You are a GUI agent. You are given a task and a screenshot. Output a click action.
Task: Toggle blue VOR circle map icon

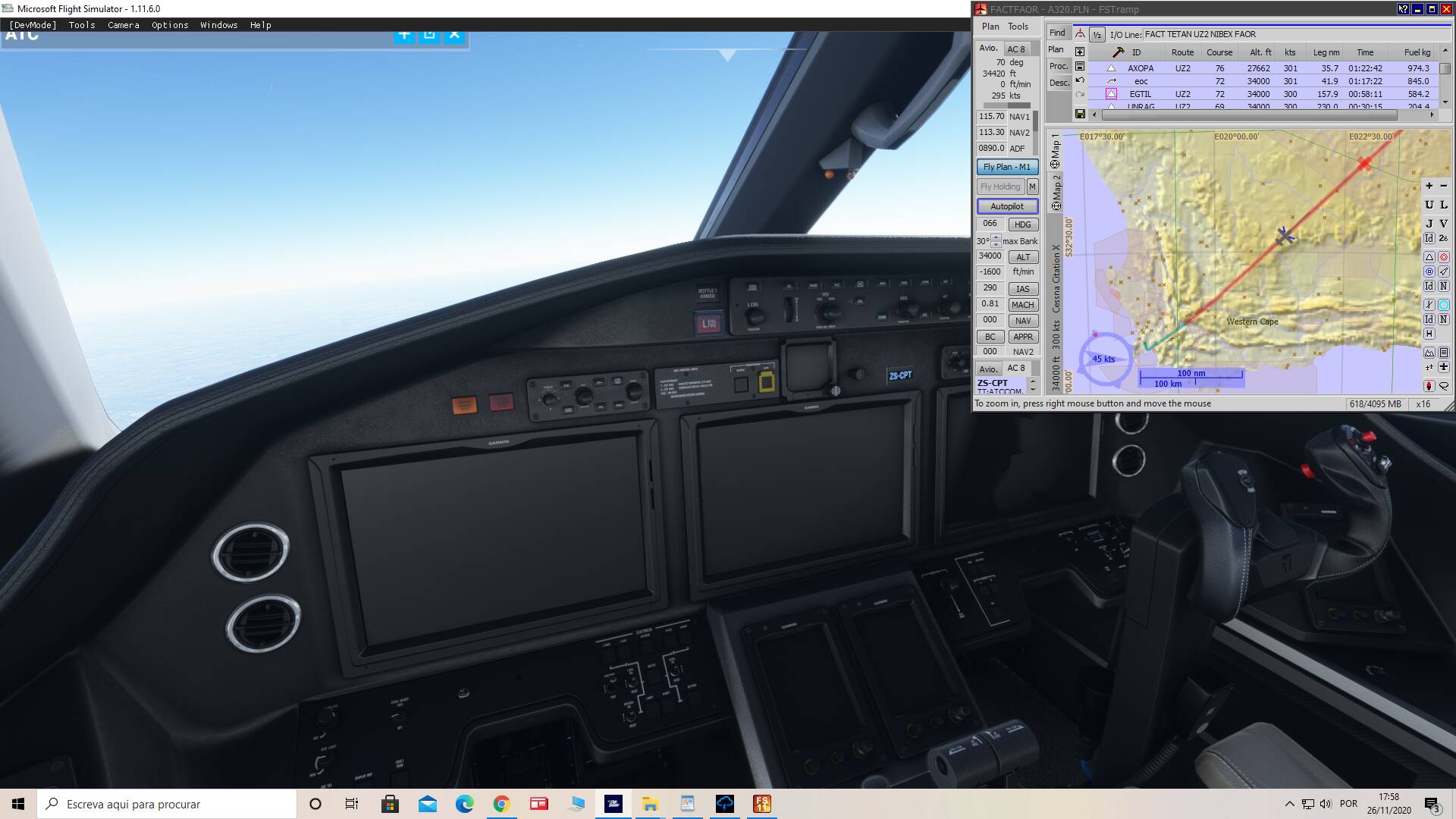pyautogui.click(x=1429, y=271)
